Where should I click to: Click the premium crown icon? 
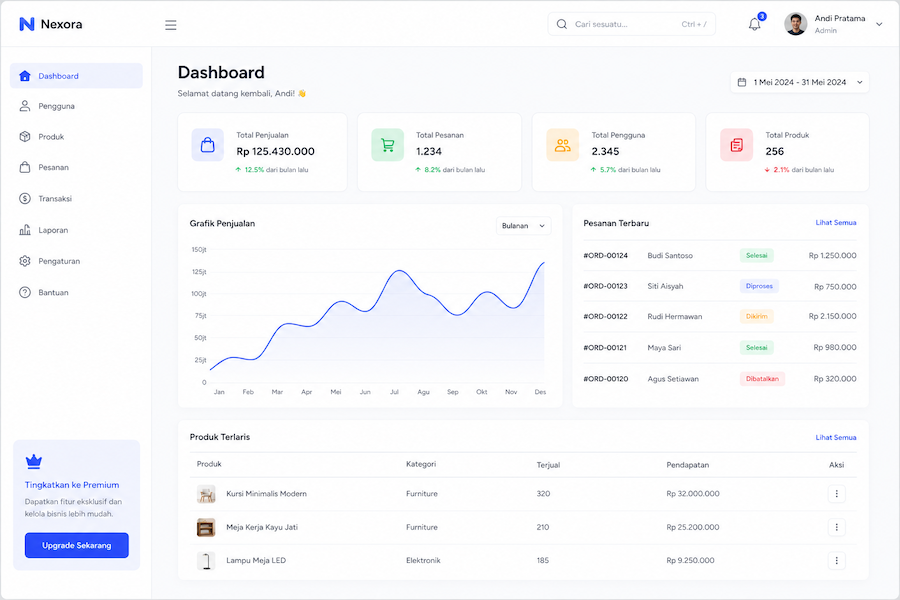[x=34, y=461]
